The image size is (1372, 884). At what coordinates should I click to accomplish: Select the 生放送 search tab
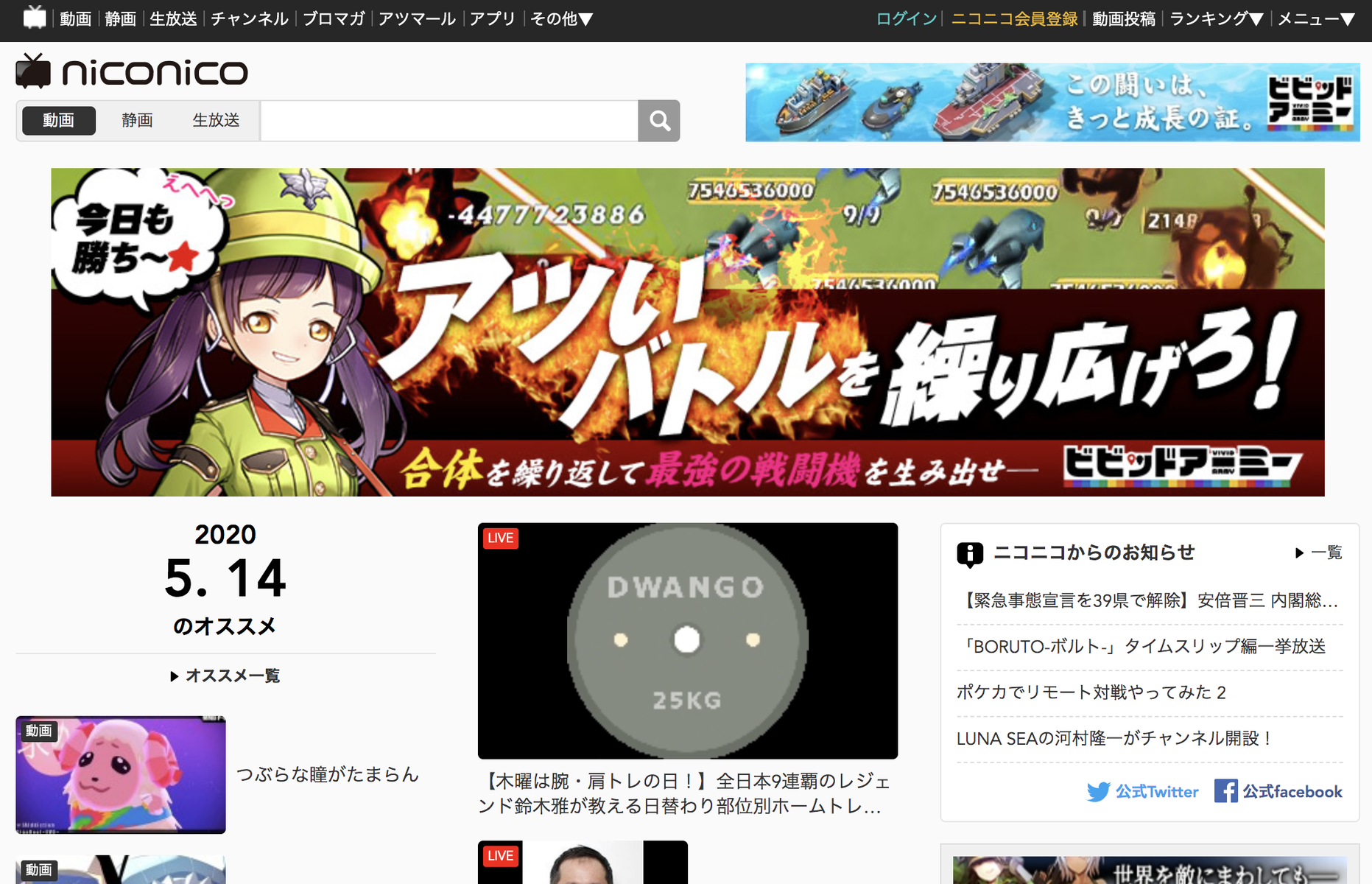point(216,120)
